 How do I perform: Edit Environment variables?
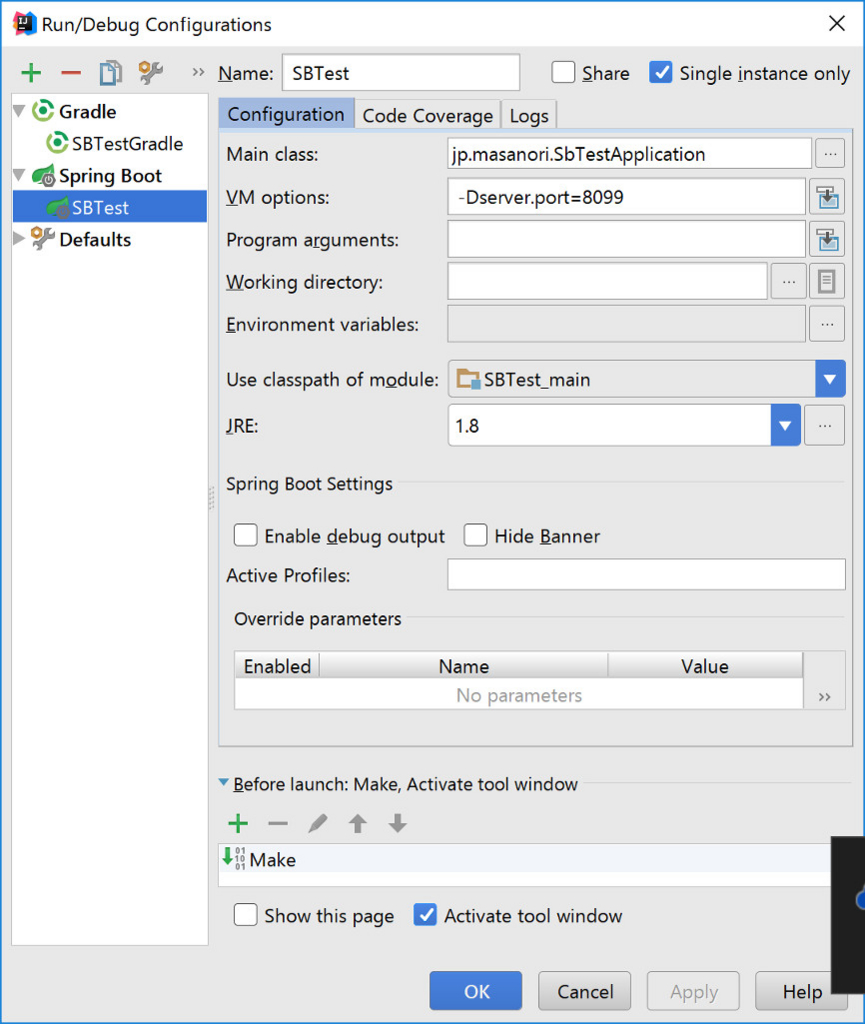826,325
